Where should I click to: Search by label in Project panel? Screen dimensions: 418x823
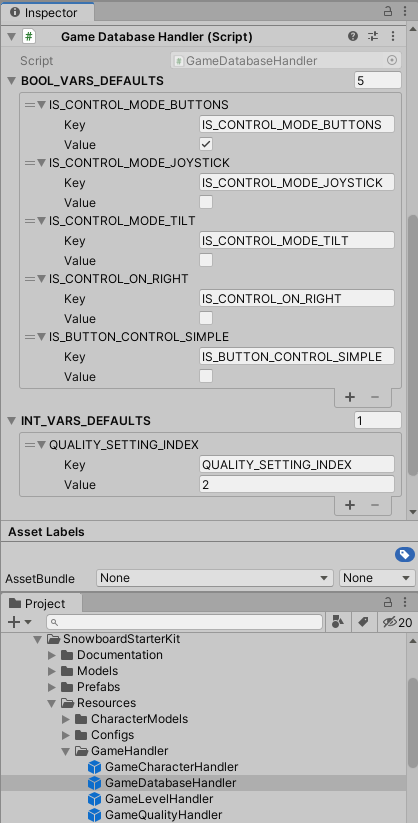tap(363, 622)
